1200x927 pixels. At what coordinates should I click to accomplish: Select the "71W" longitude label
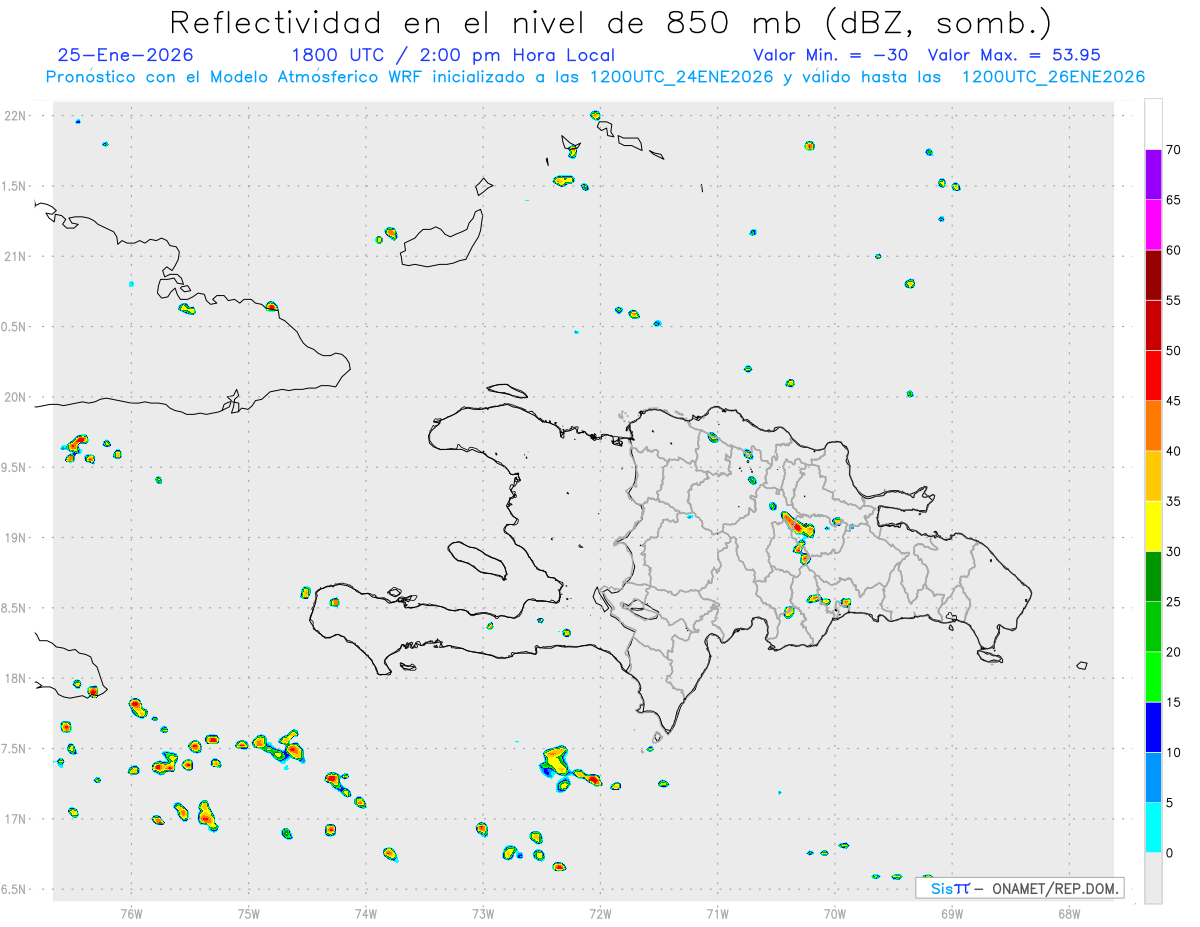718,913
